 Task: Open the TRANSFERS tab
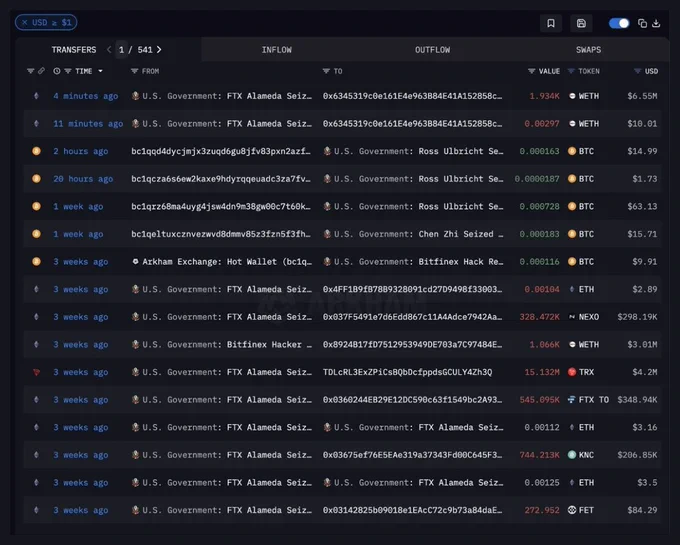(x=74, y=50)
